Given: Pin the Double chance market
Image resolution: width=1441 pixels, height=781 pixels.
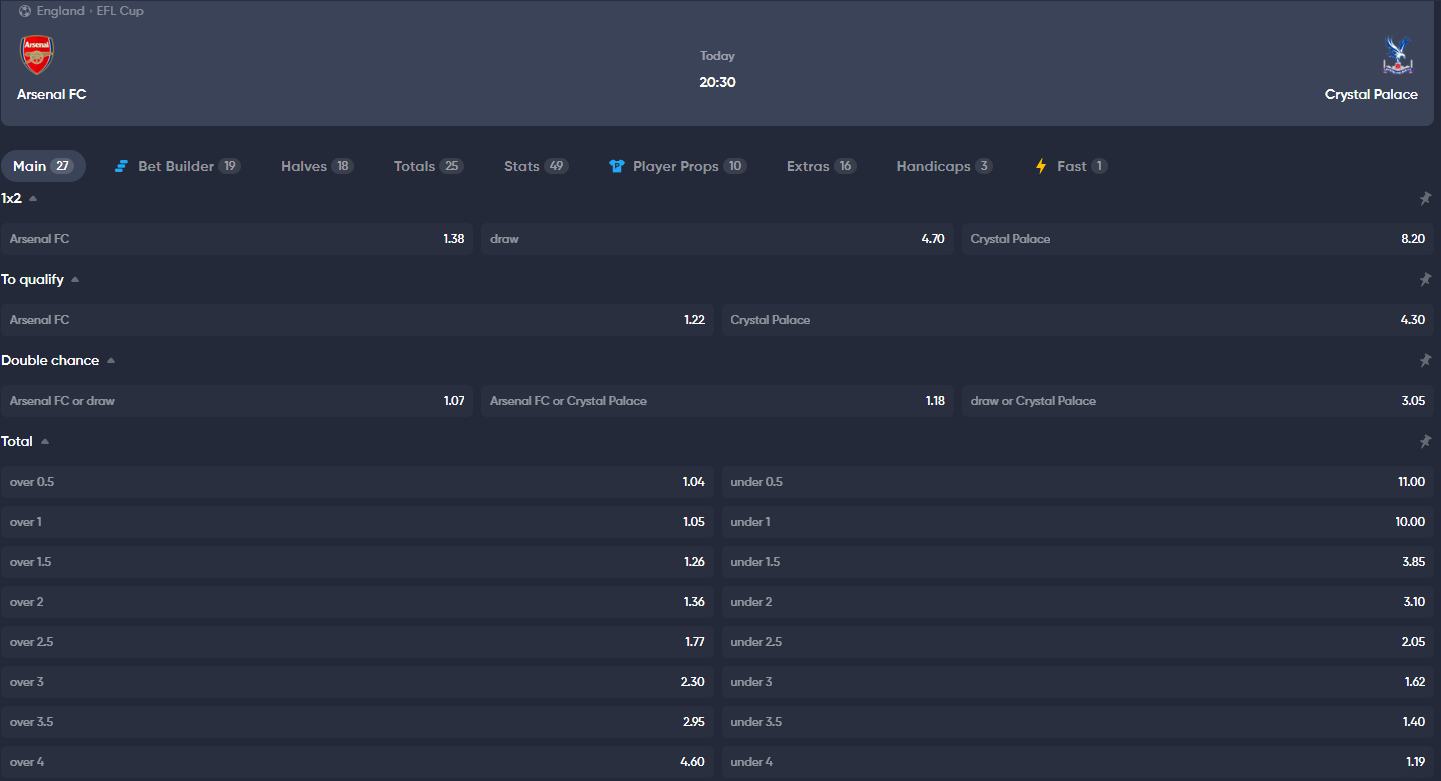Looking at the screenshot, I should [1425, 360].
